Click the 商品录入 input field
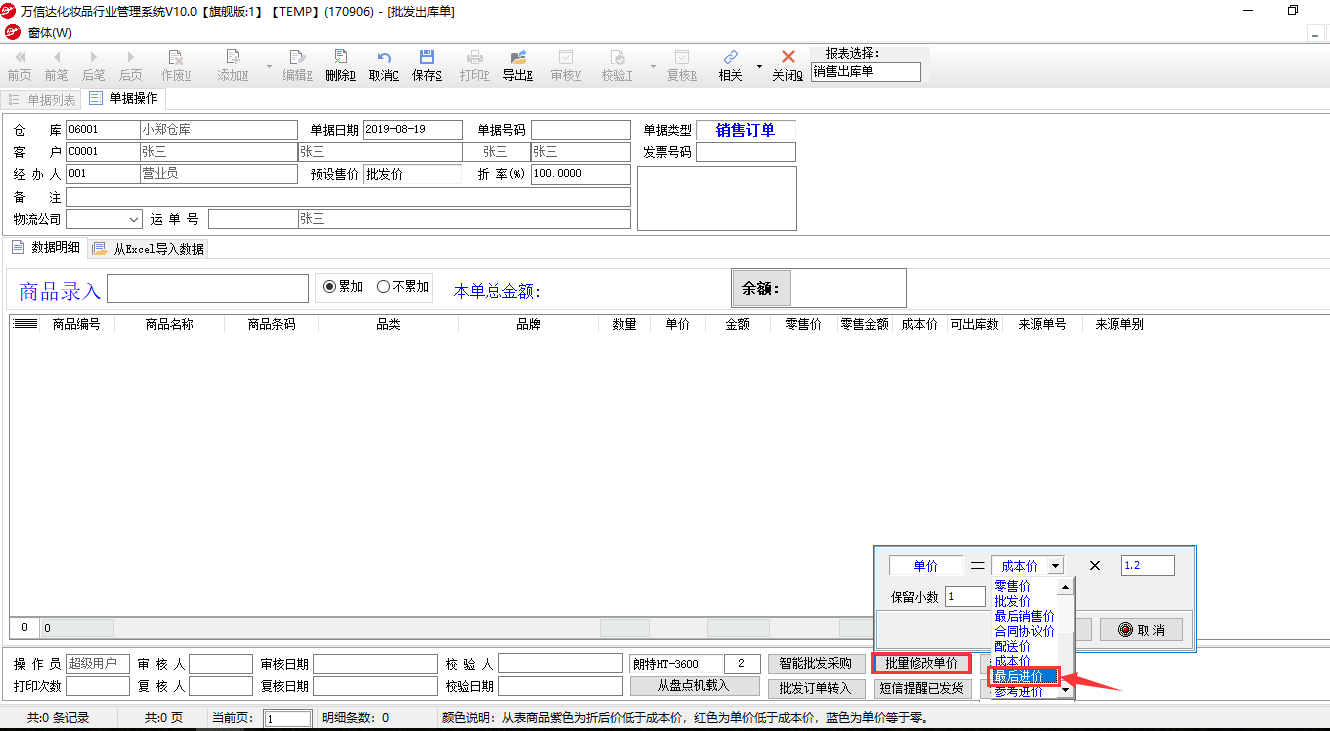 point(208,288)
